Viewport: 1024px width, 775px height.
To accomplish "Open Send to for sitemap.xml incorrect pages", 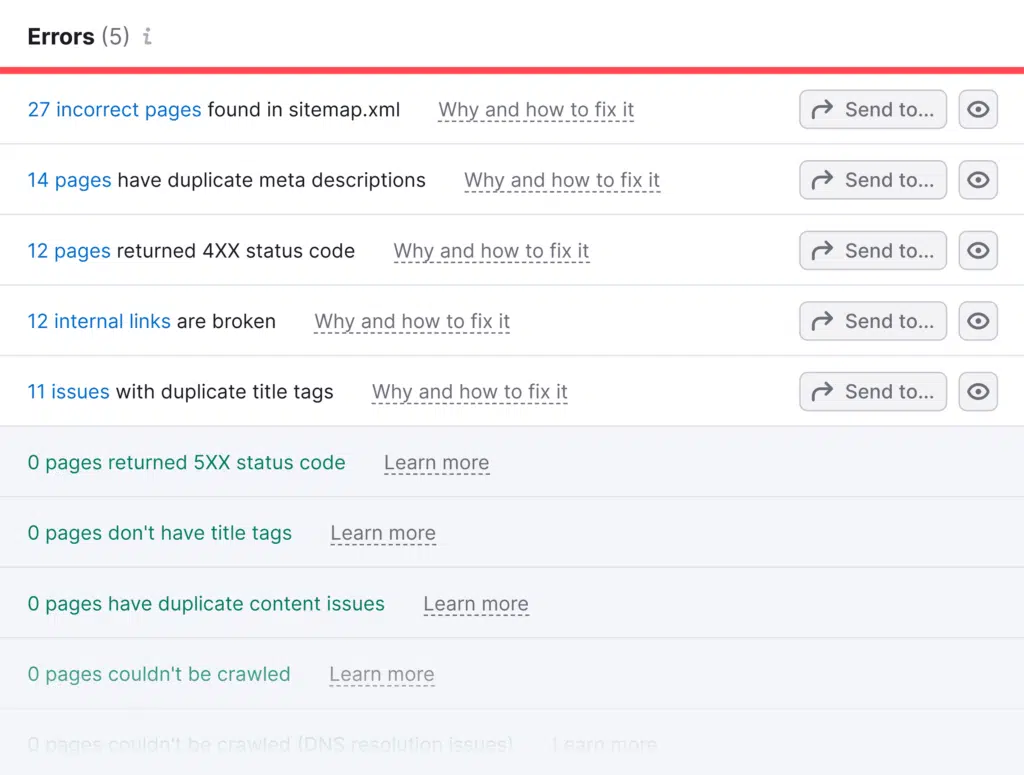I will (x=872, y=110).
